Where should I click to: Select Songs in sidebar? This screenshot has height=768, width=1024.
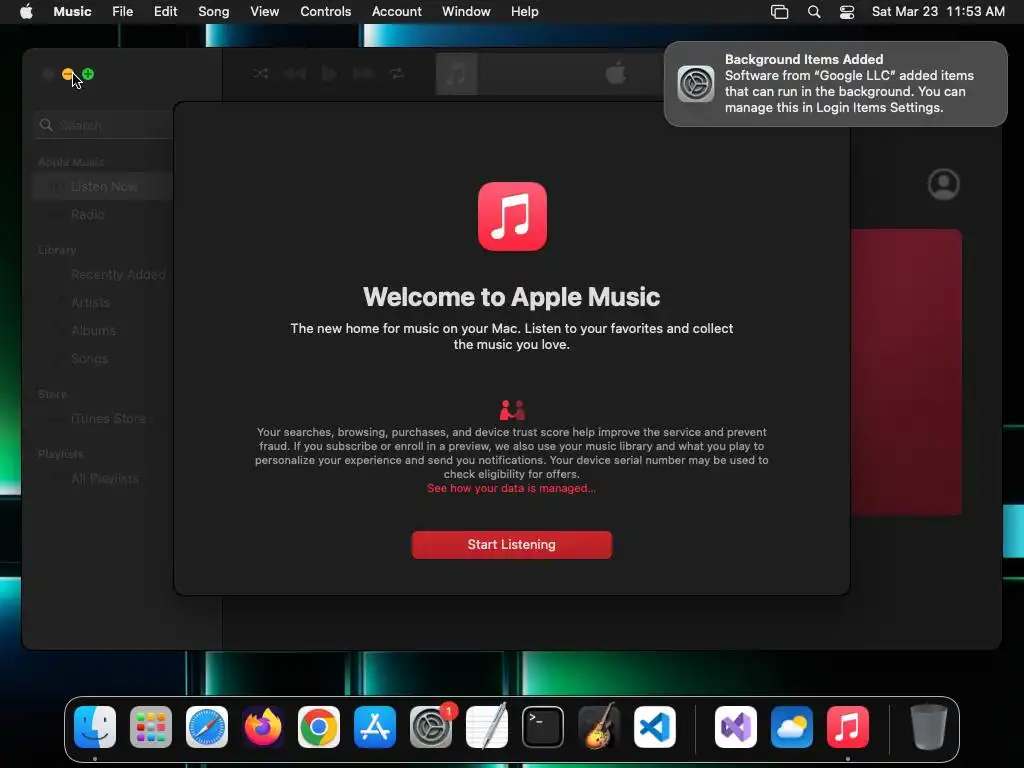pos(103,359)
